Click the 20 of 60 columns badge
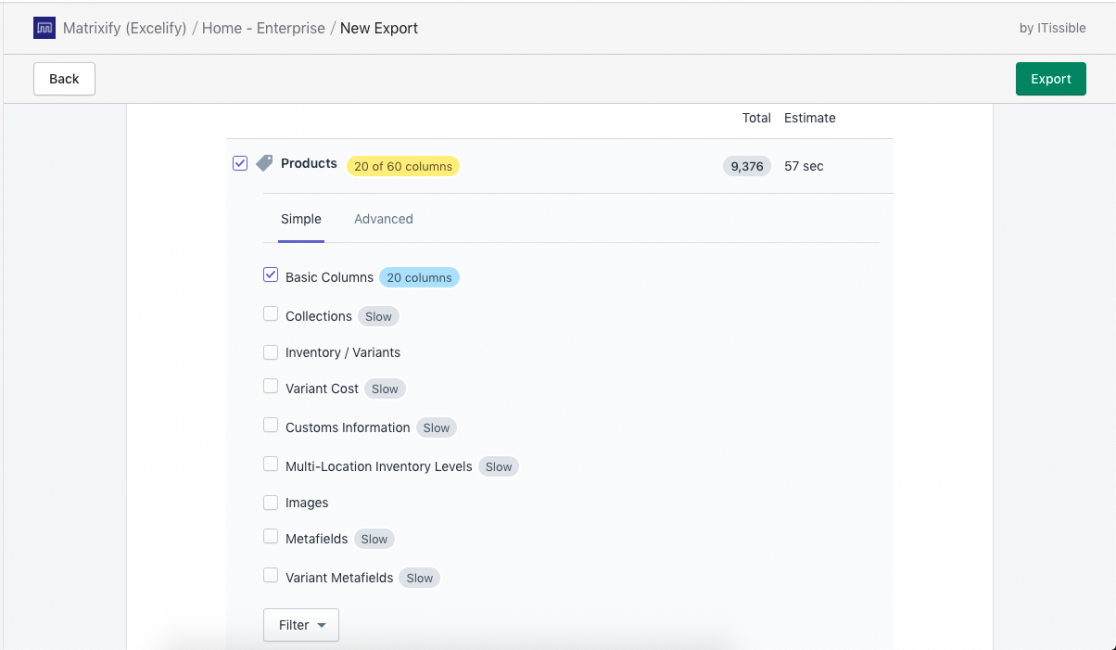 (402, 165)
